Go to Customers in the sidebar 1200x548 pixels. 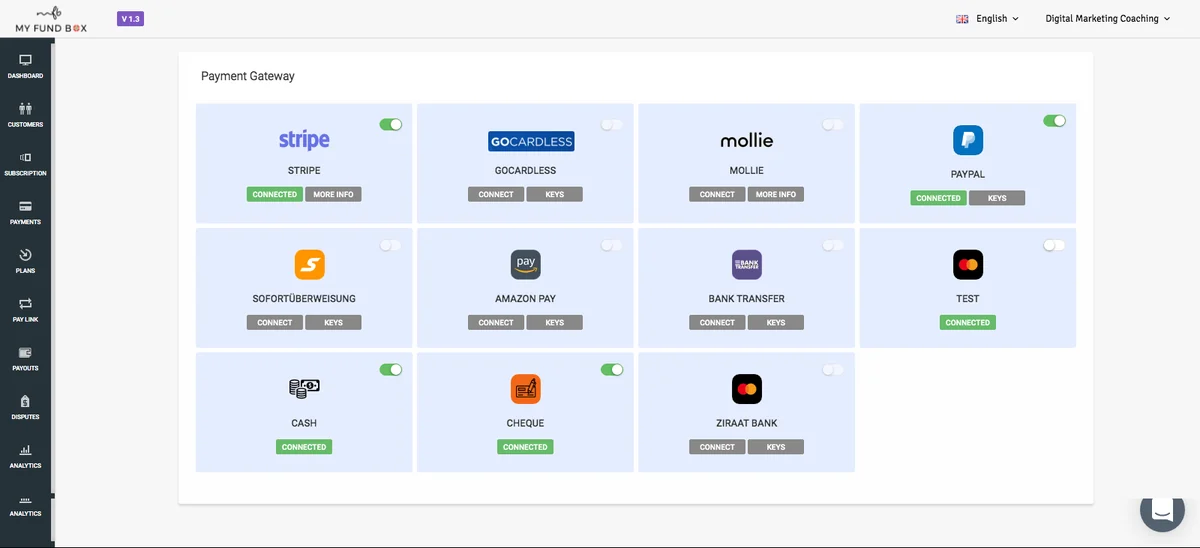25,116
